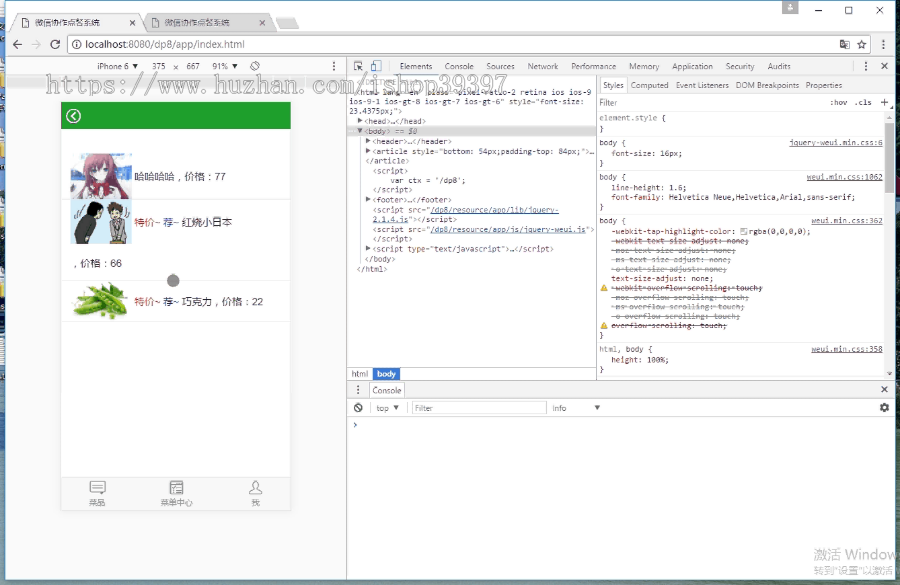
Task: Open the Network tab
Action: click(x=543, y=66)
